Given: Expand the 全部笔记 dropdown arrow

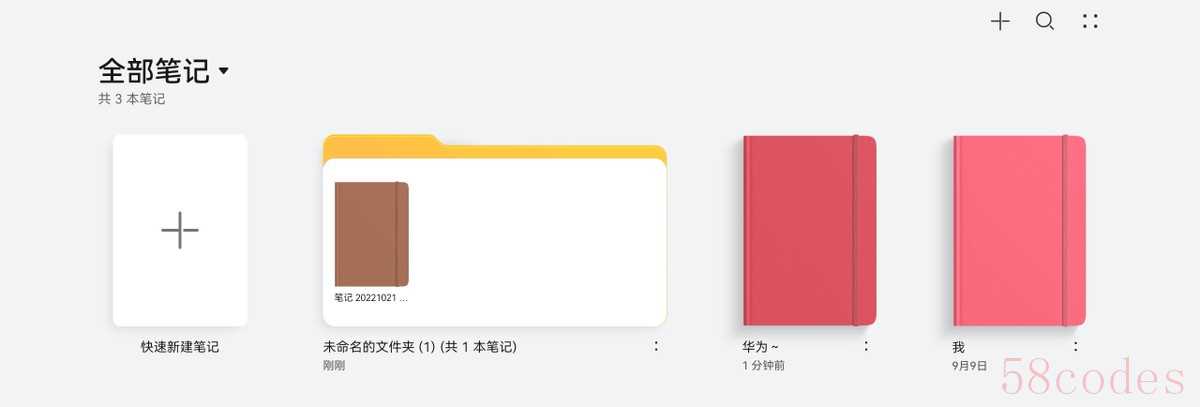Looking at the screenshot, I should click(x=223, y=71).
